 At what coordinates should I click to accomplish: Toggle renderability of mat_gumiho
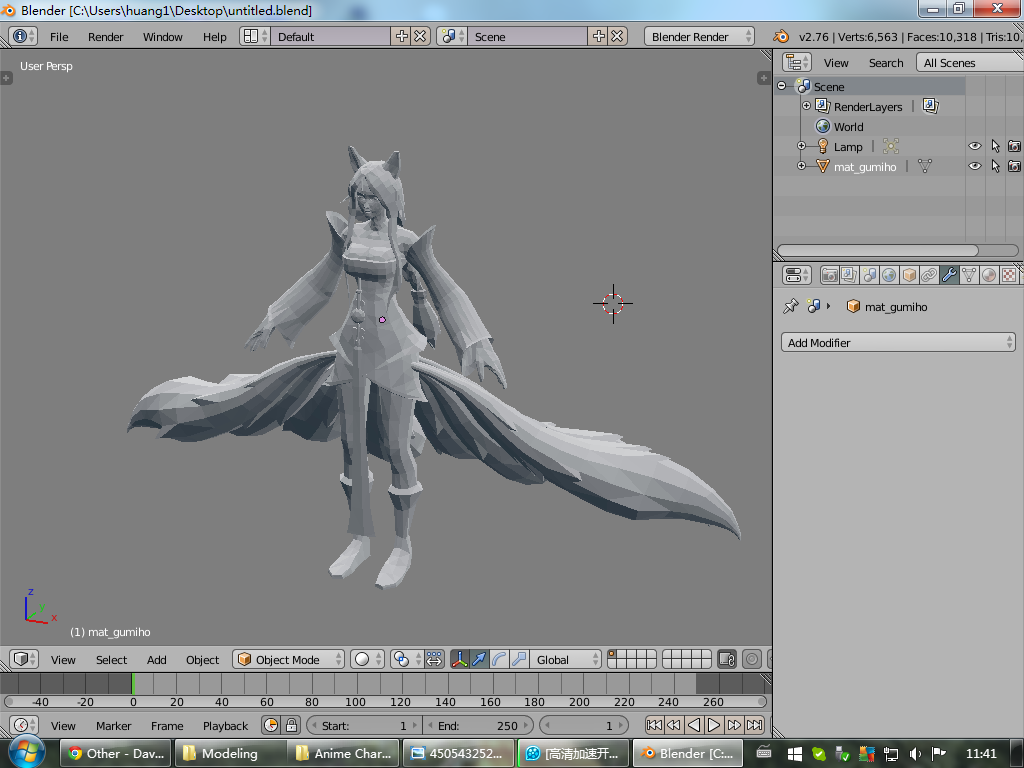pyautogui.click(x=1014, y=166)
